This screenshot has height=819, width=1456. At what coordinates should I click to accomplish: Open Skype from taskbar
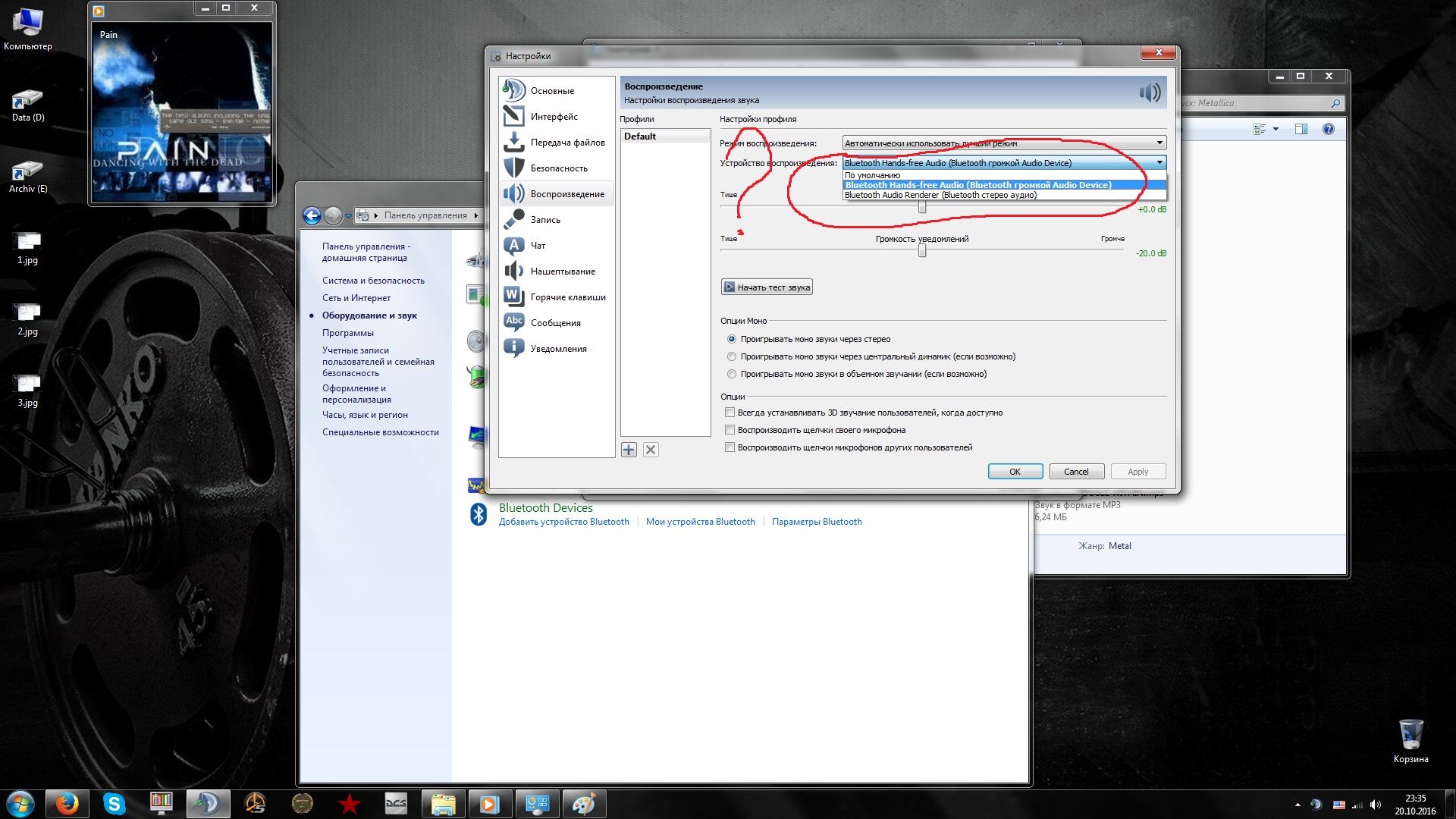pos(114,804)
